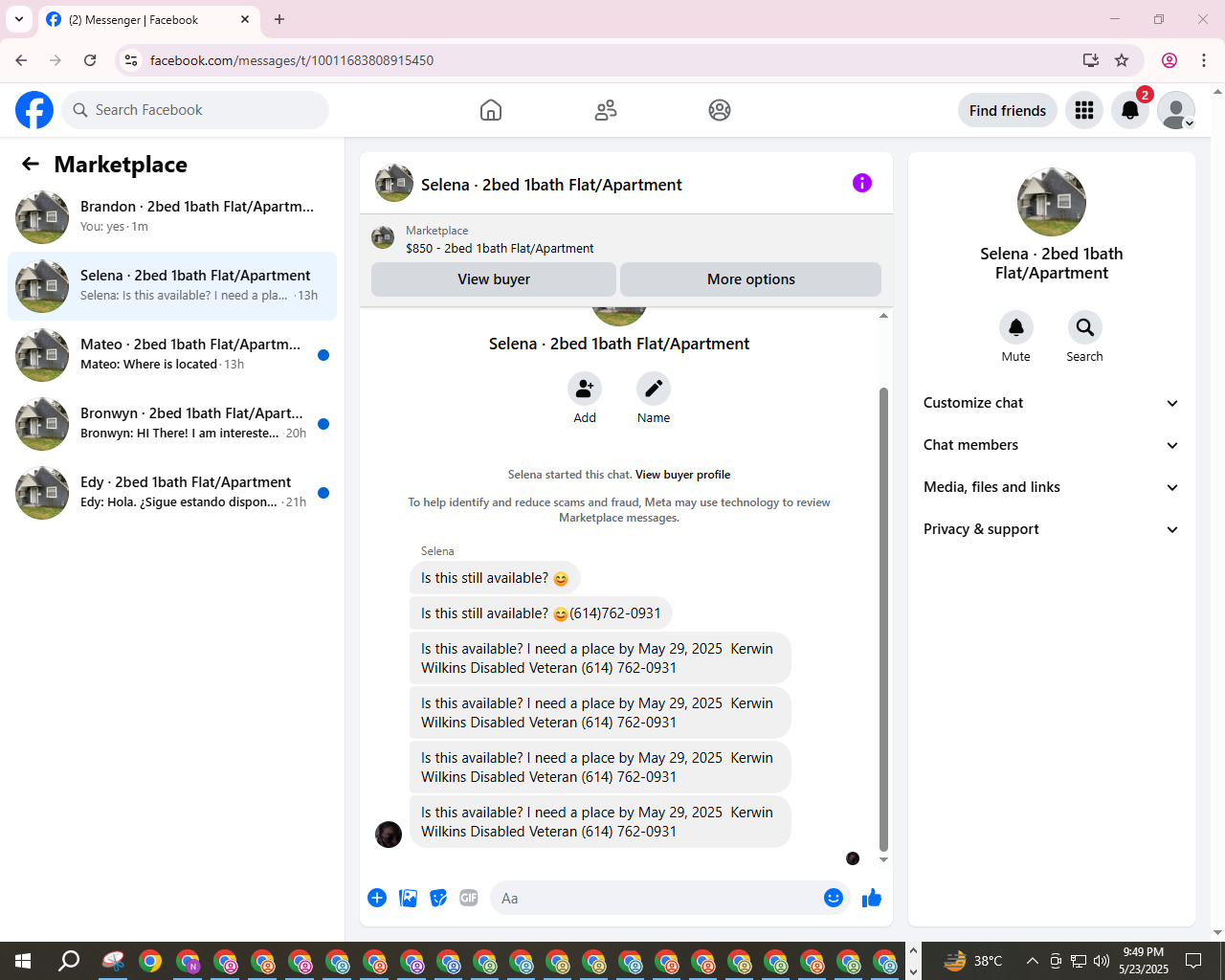This screenshot has height=980, width=1225.
Task: Choose a sticker in composer
Action: coord(438,898)
